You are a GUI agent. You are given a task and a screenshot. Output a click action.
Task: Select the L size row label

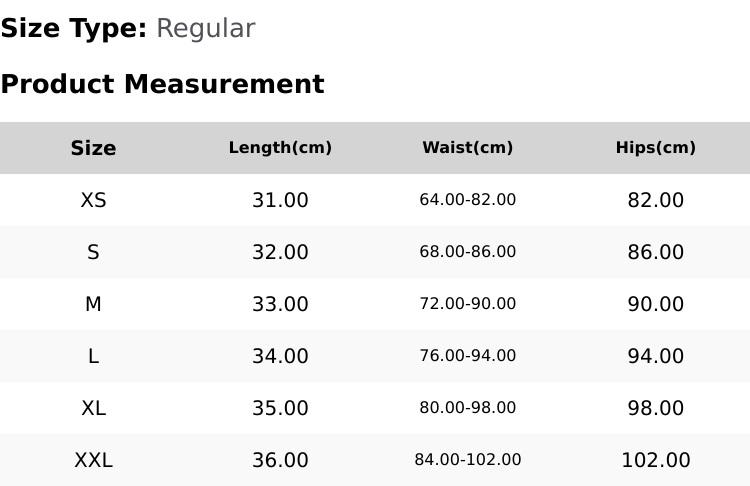[x=93, y=356]
